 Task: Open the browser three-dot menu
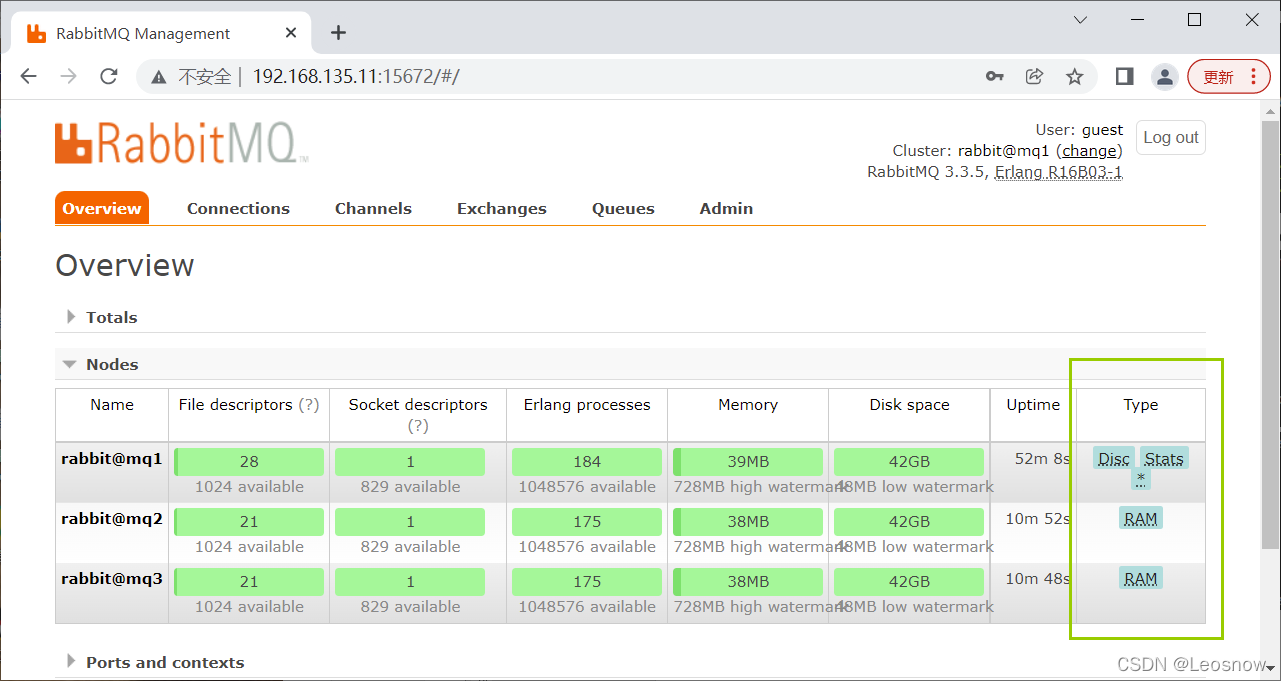tap(1253, 77)
